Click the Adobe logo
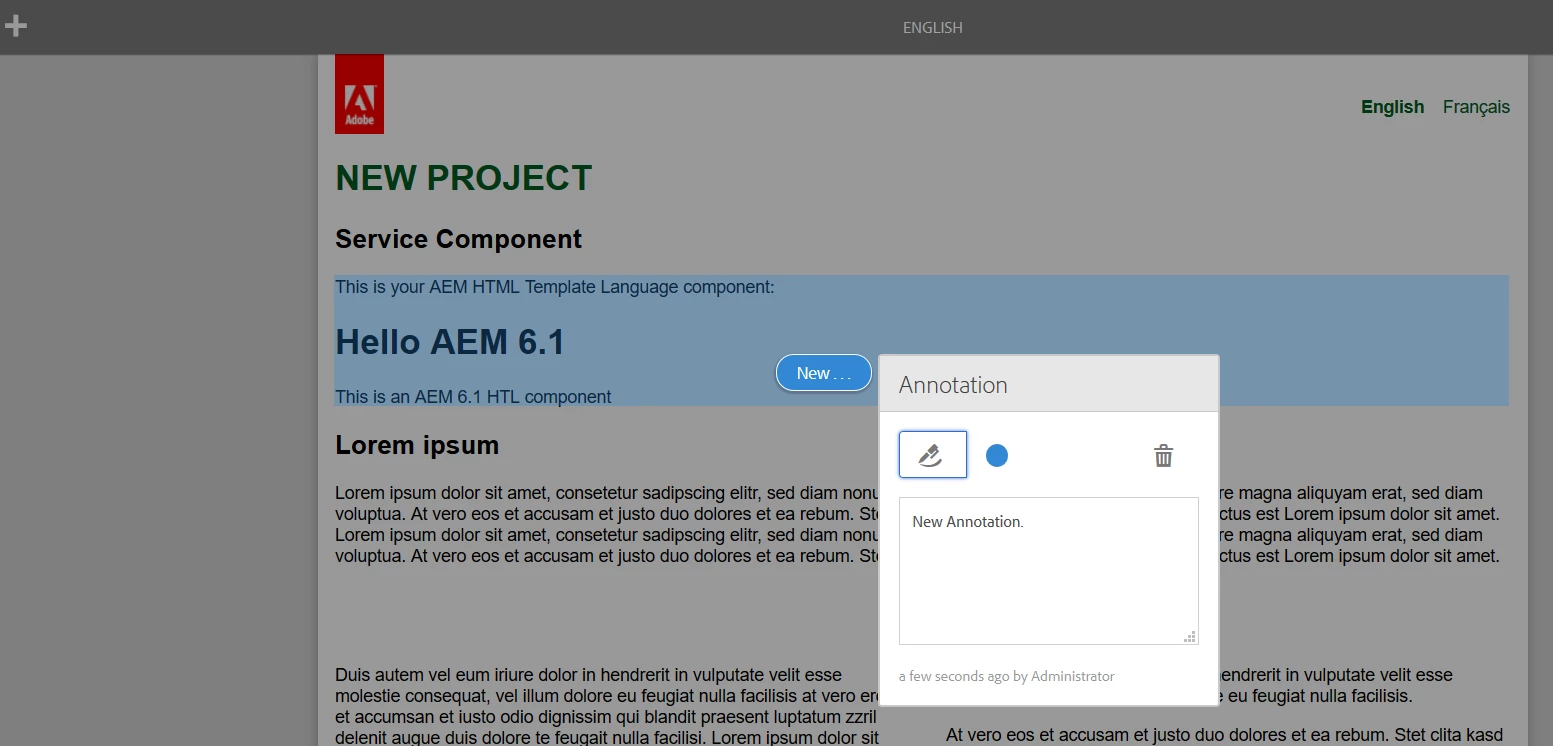Viewport: 1553px width, 746px height. 359,94
